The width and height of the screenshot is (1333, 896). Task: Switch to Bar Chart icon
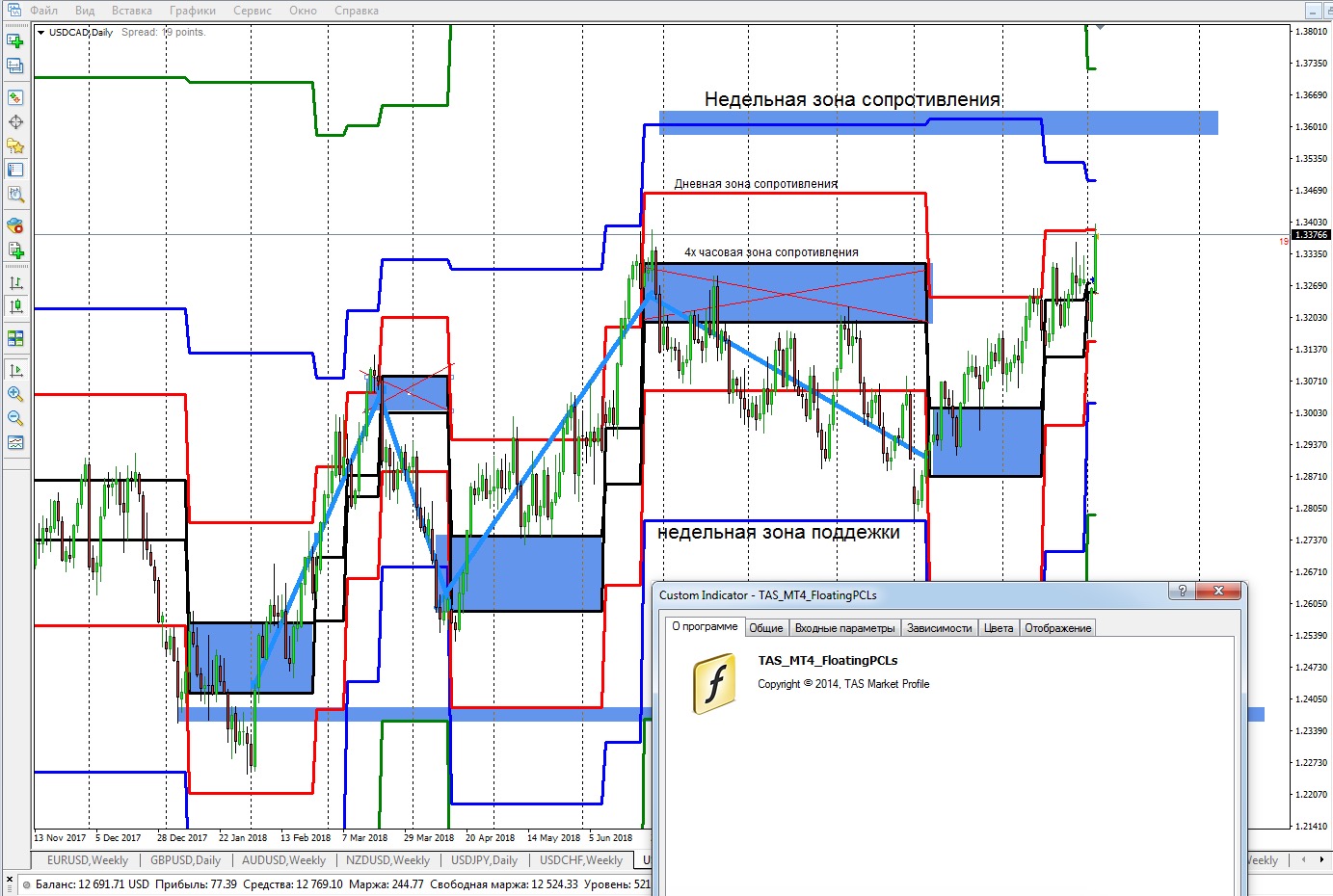tap(15, 283)
